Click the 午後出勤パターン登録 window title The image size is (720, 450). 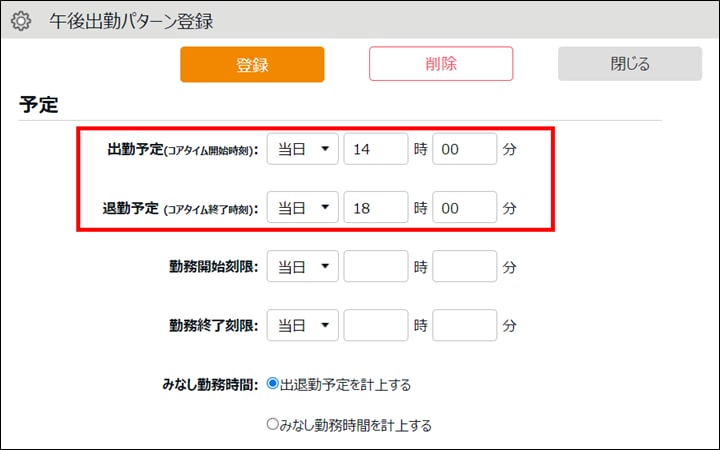[x=131, y=21]
